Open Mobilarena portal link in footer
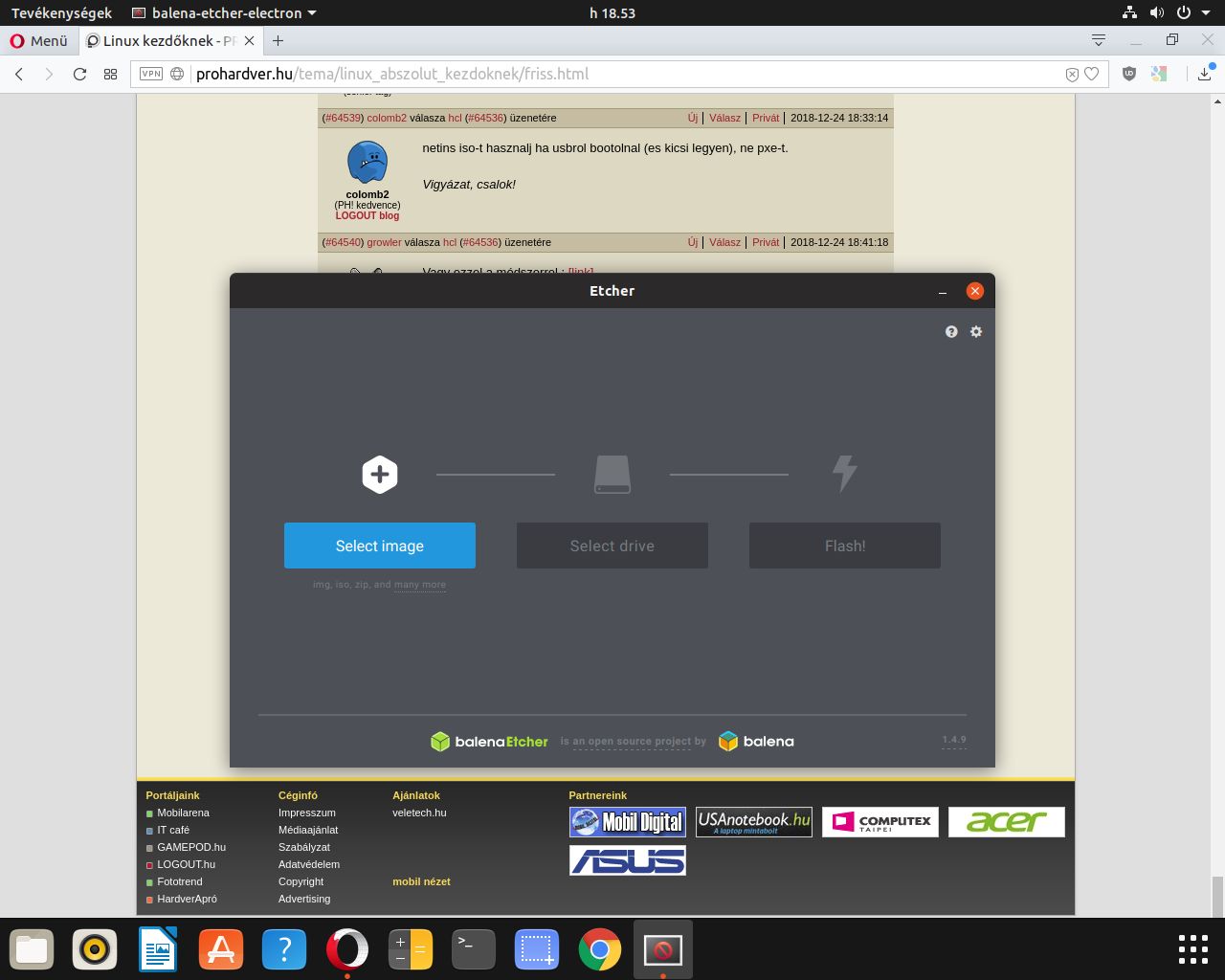 pyautogui.click(x=183, y=813)
